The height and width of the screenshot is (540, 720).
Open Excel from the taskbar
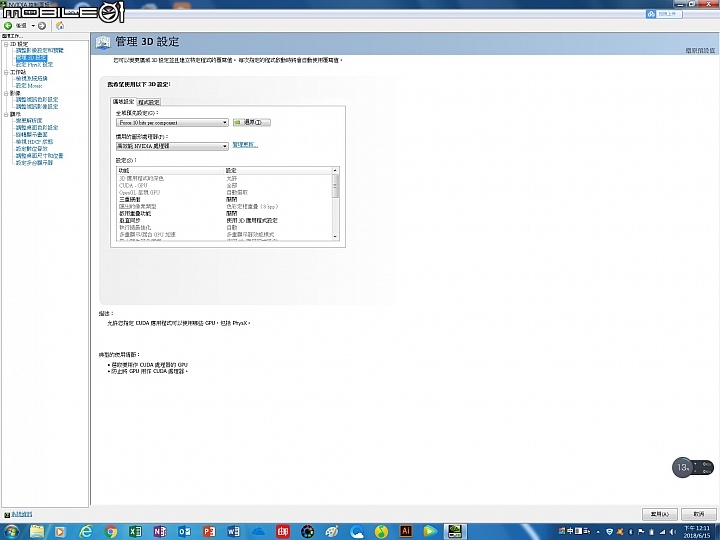point(135,531)
